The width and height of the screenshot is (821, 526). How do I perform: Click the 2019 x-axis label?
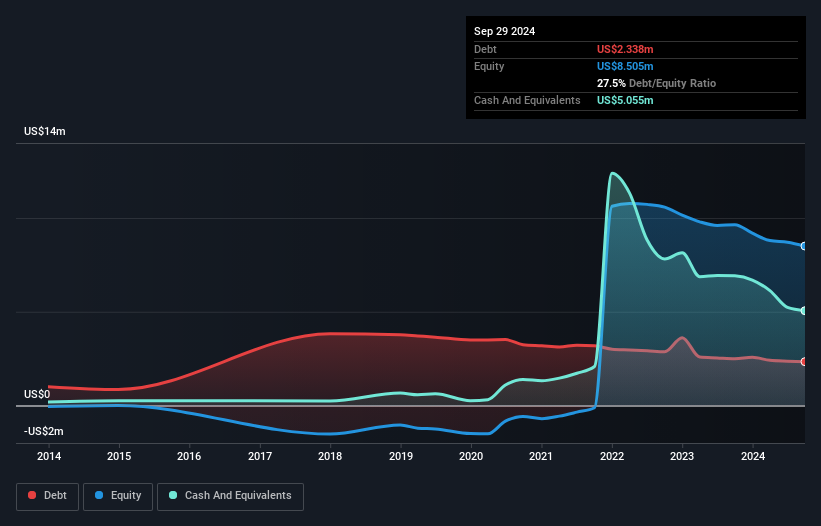(401, 456)
